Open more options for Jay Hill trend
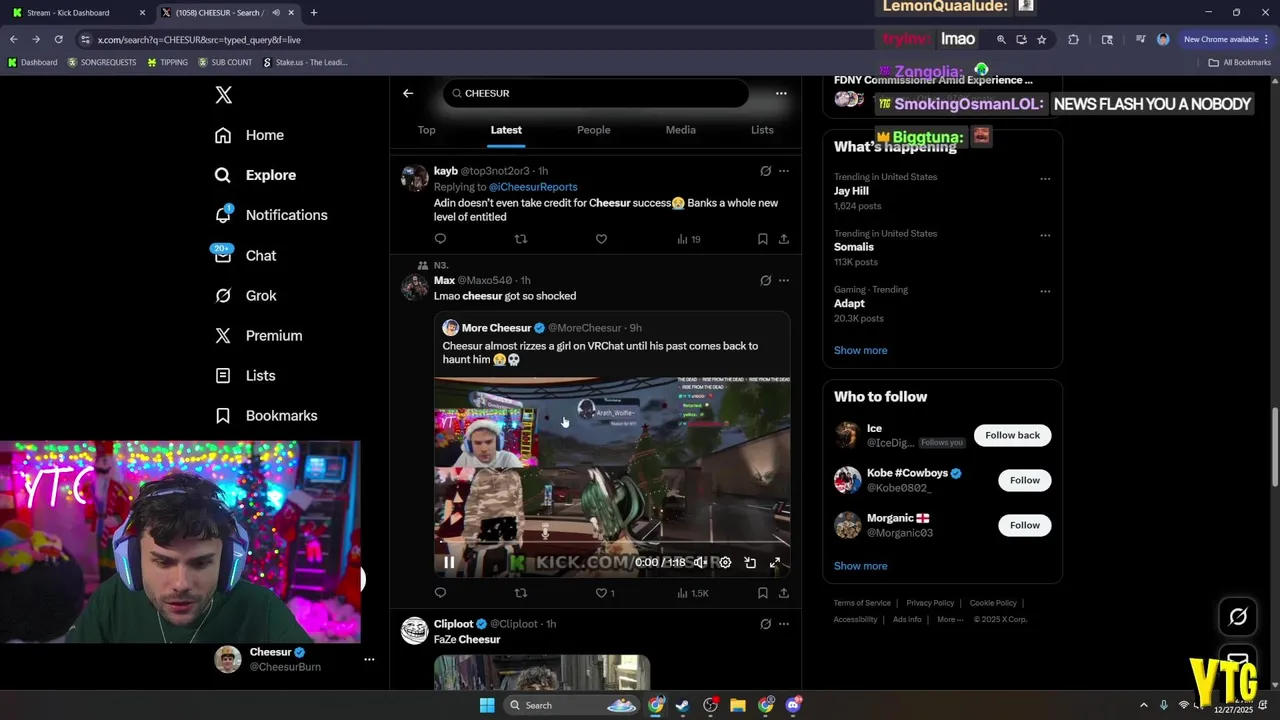Viewport: 1280px width, 720px height. click(1045, 179)
